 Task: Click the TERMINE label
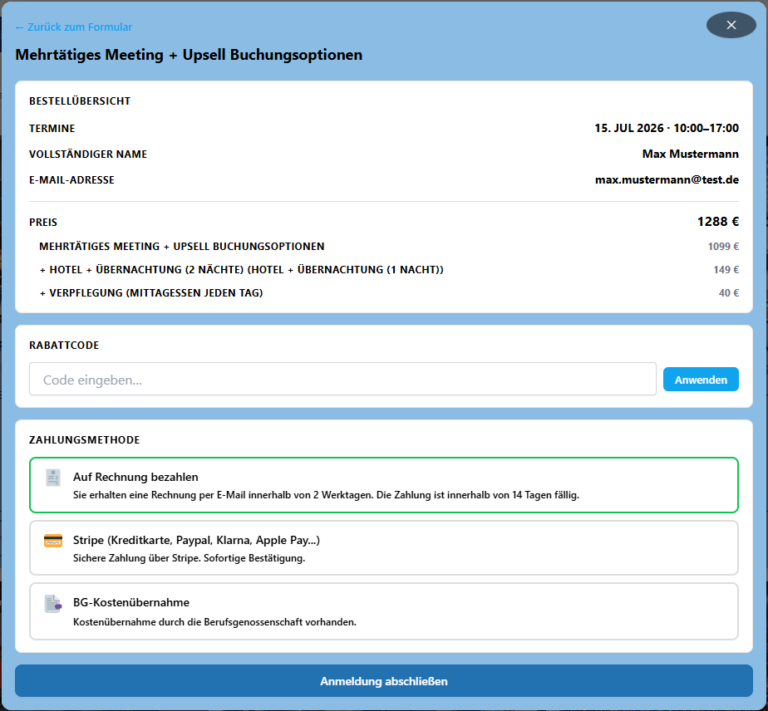(52, 128)
